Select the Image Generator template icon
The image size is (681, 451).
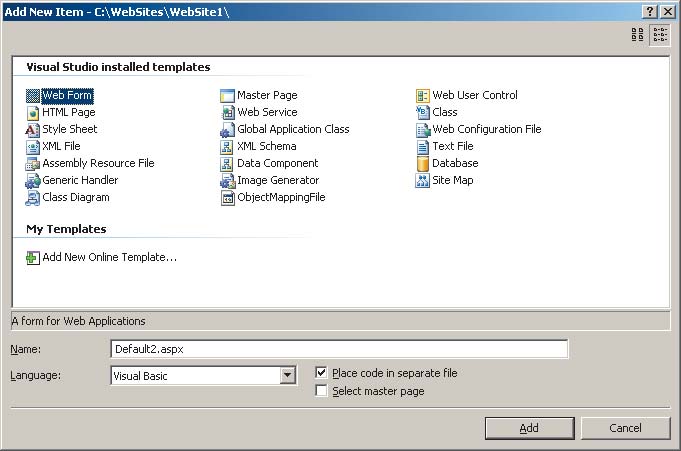[227, 180]
